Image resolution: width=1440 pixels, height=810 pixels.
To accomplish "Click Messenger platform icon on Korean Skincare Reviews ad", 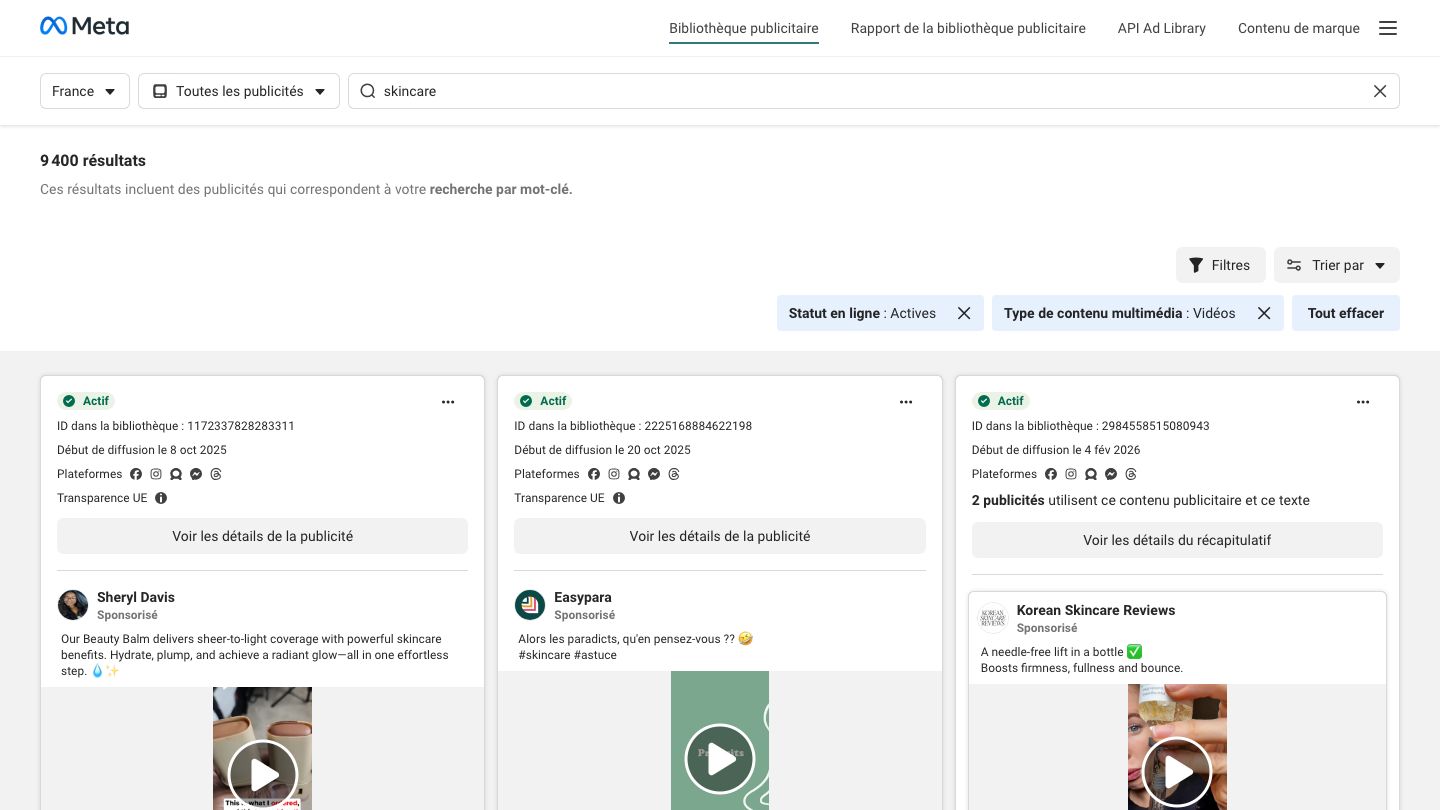I will click(1111, 474).
